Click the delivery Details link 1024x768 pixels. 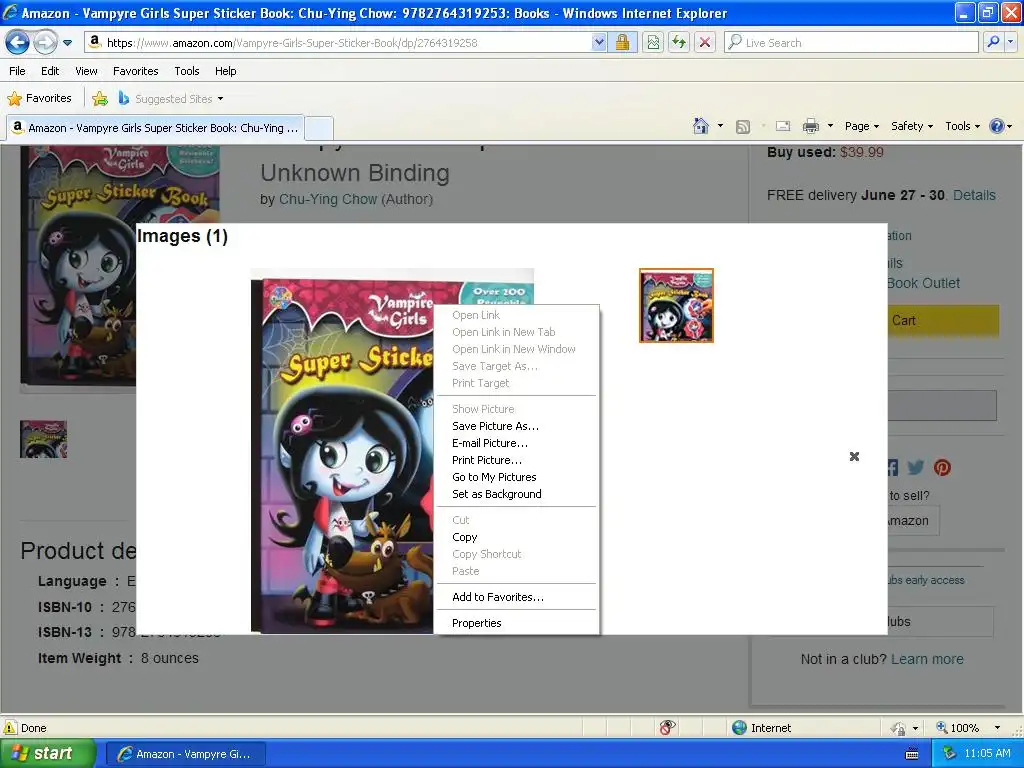[974, 195]
